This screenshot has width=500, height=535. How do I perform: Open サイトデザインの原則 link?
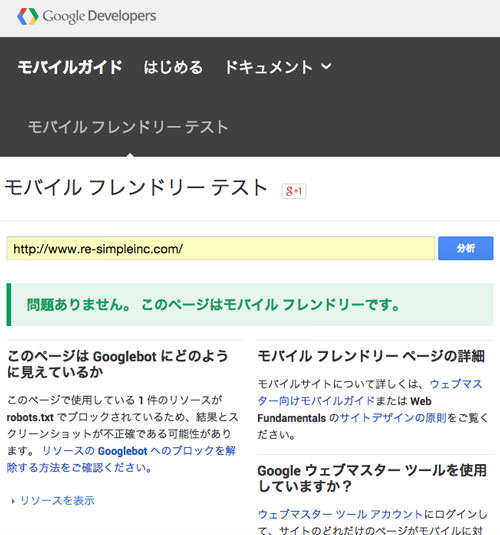[393, 418]
